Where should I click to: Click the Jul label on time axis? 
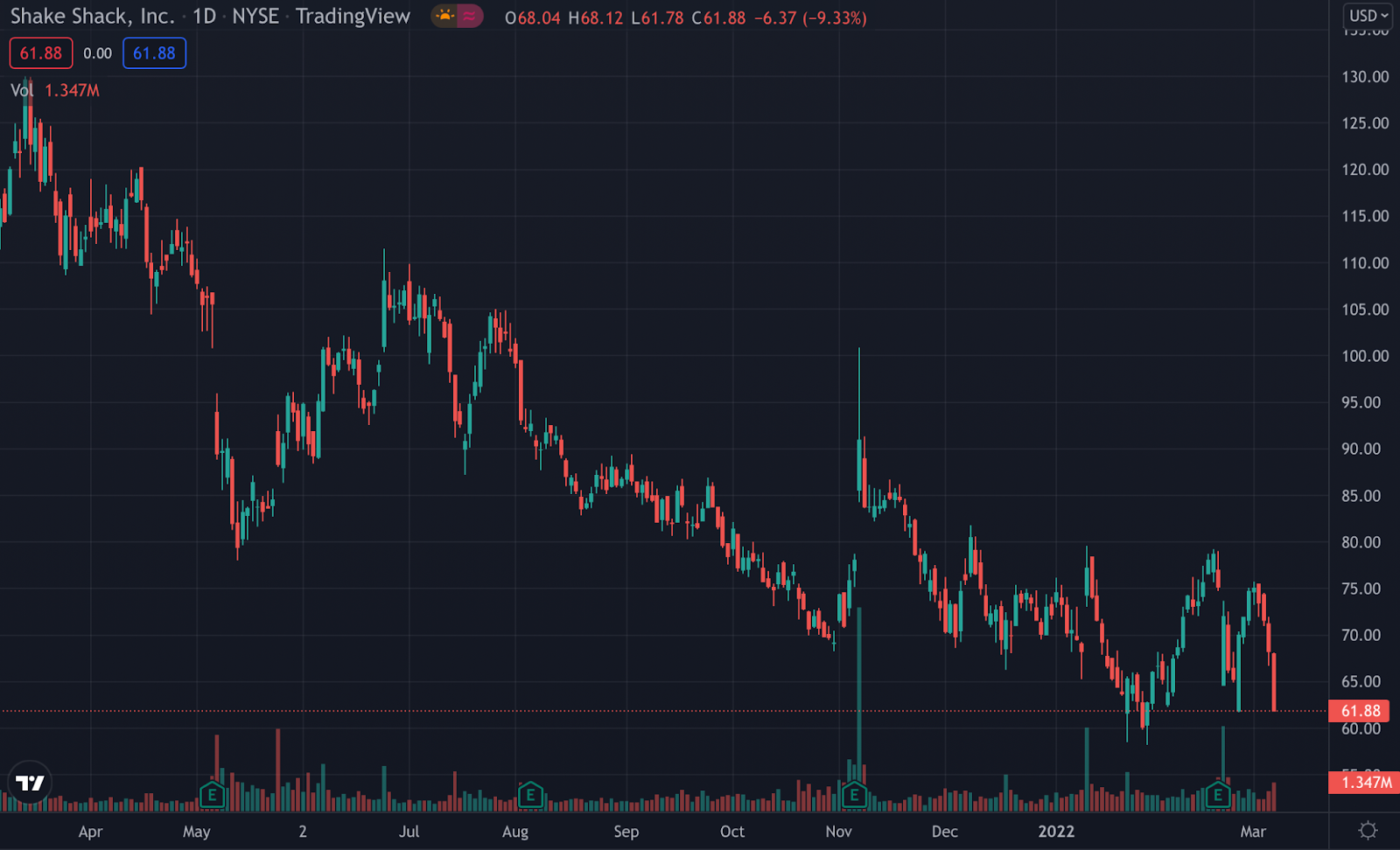tap(409, 832)
